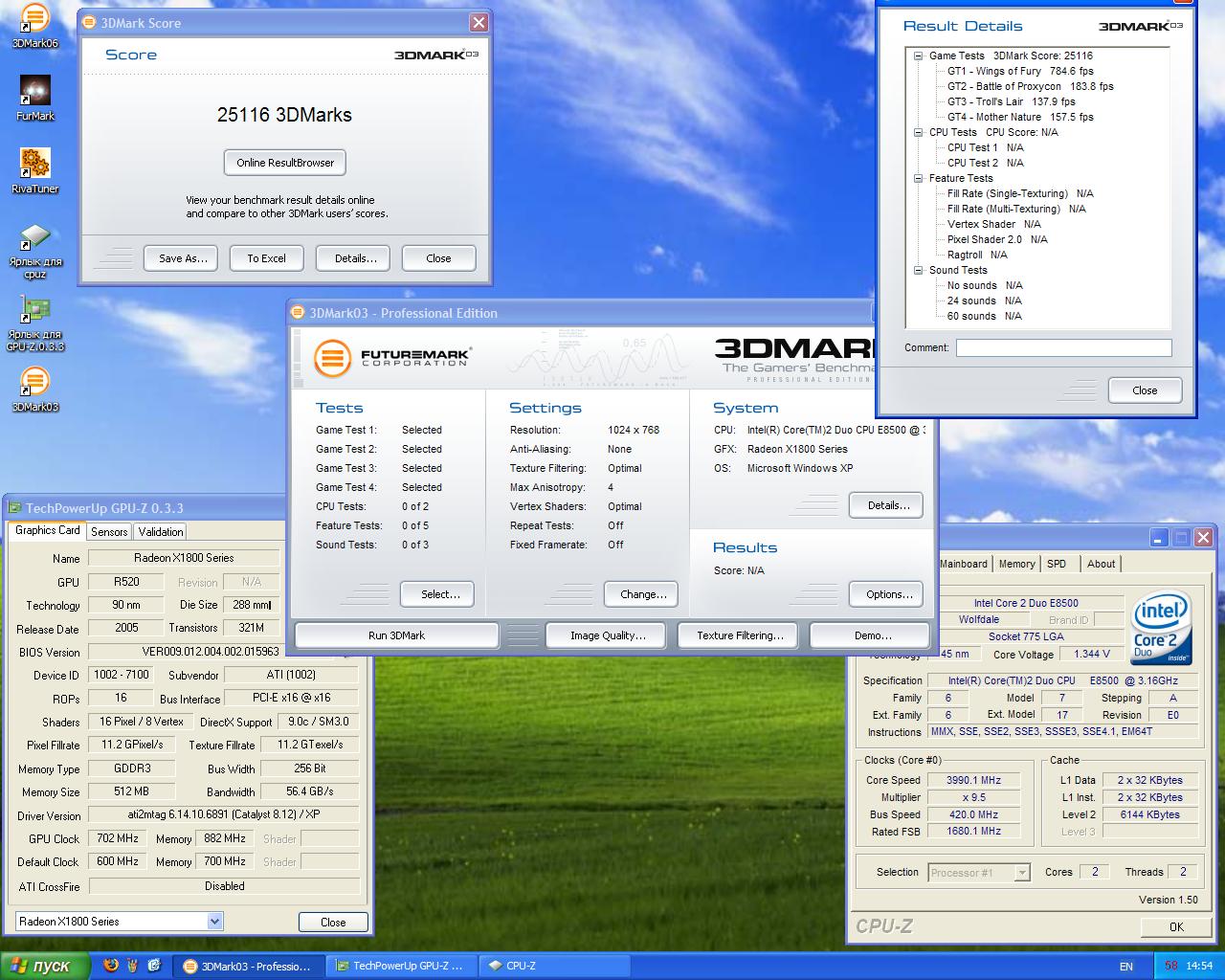1225x980 pixels.
Task: Click the BIOS Version field in GPU-Z
Action: tap(212, 653)
